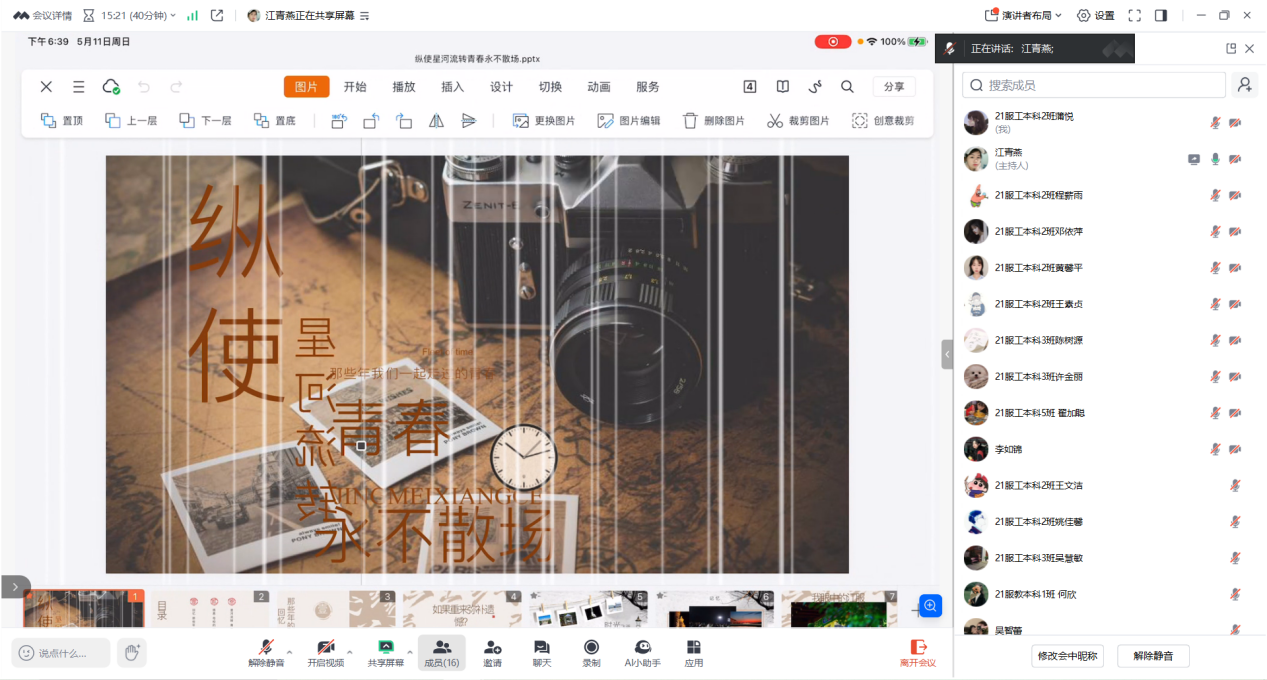This screenshot has height=680, width=1267.
Task: Pop out the members panel into separate window
Action: click(x=1231, y=49)
